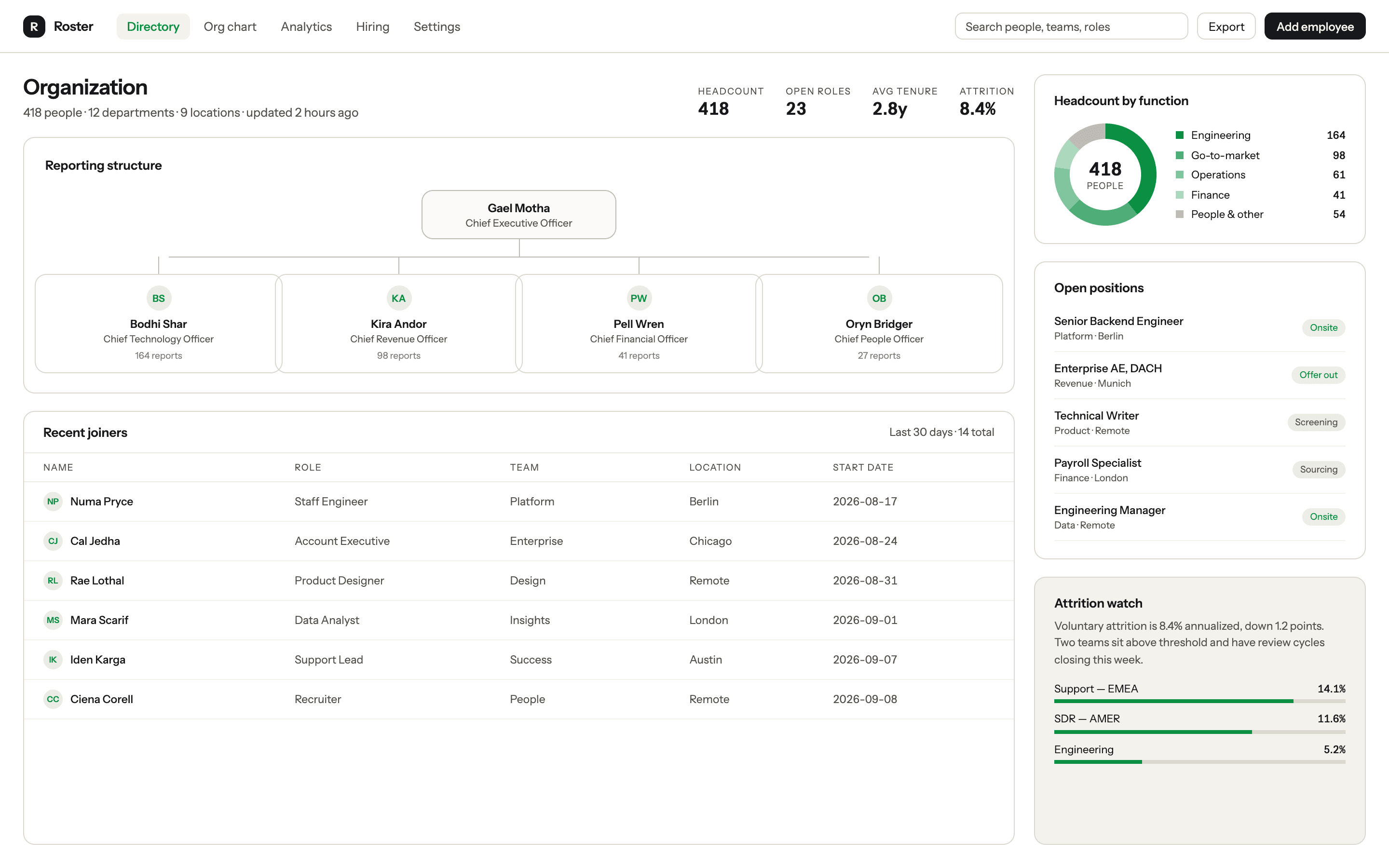Click the MS avatar for Mara Scarif
Screen dimensions: 1389x868
[53, 620]
